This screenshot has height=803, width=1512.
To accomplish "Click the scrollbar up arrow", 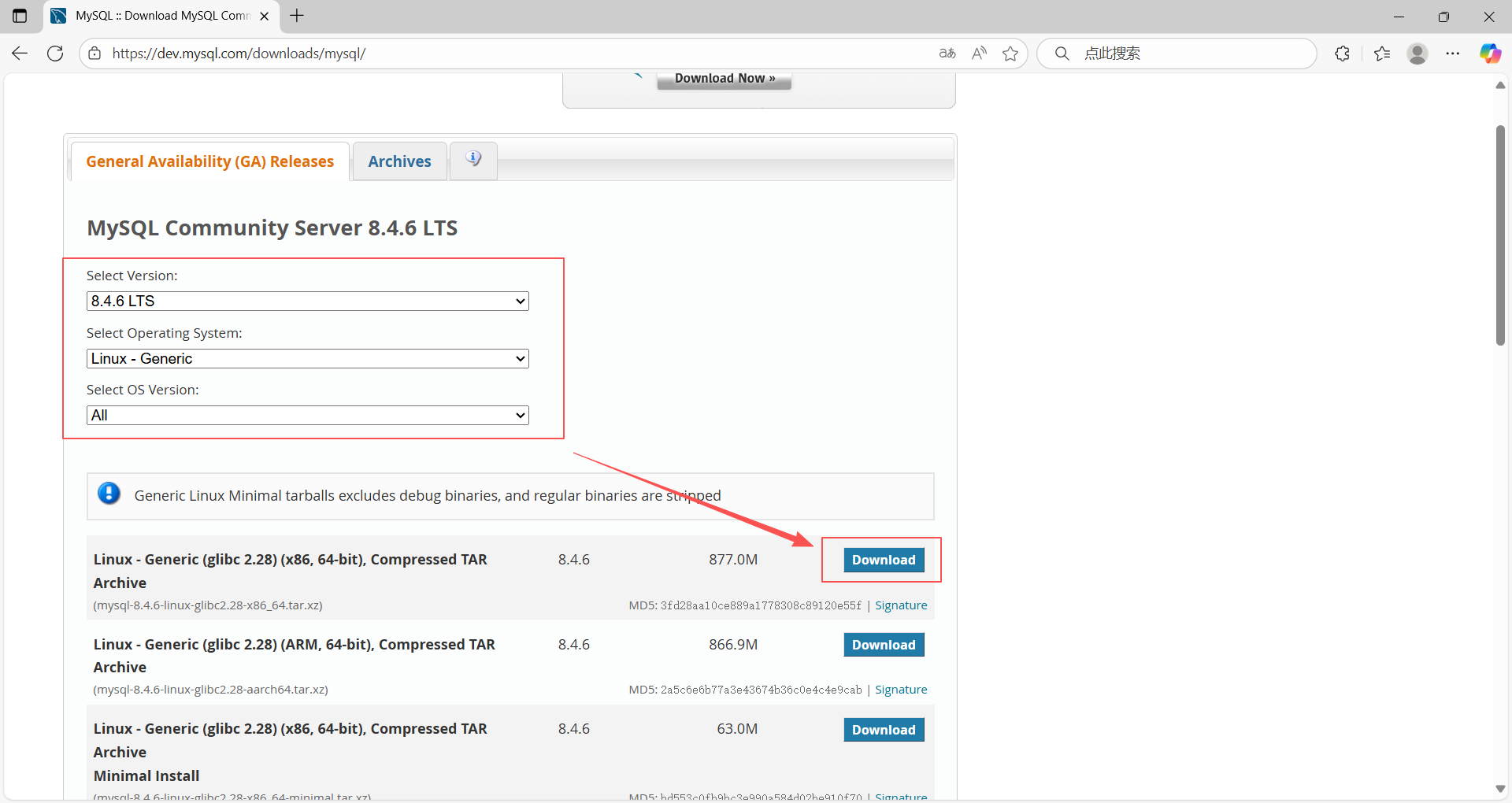I will (1500, 85).
